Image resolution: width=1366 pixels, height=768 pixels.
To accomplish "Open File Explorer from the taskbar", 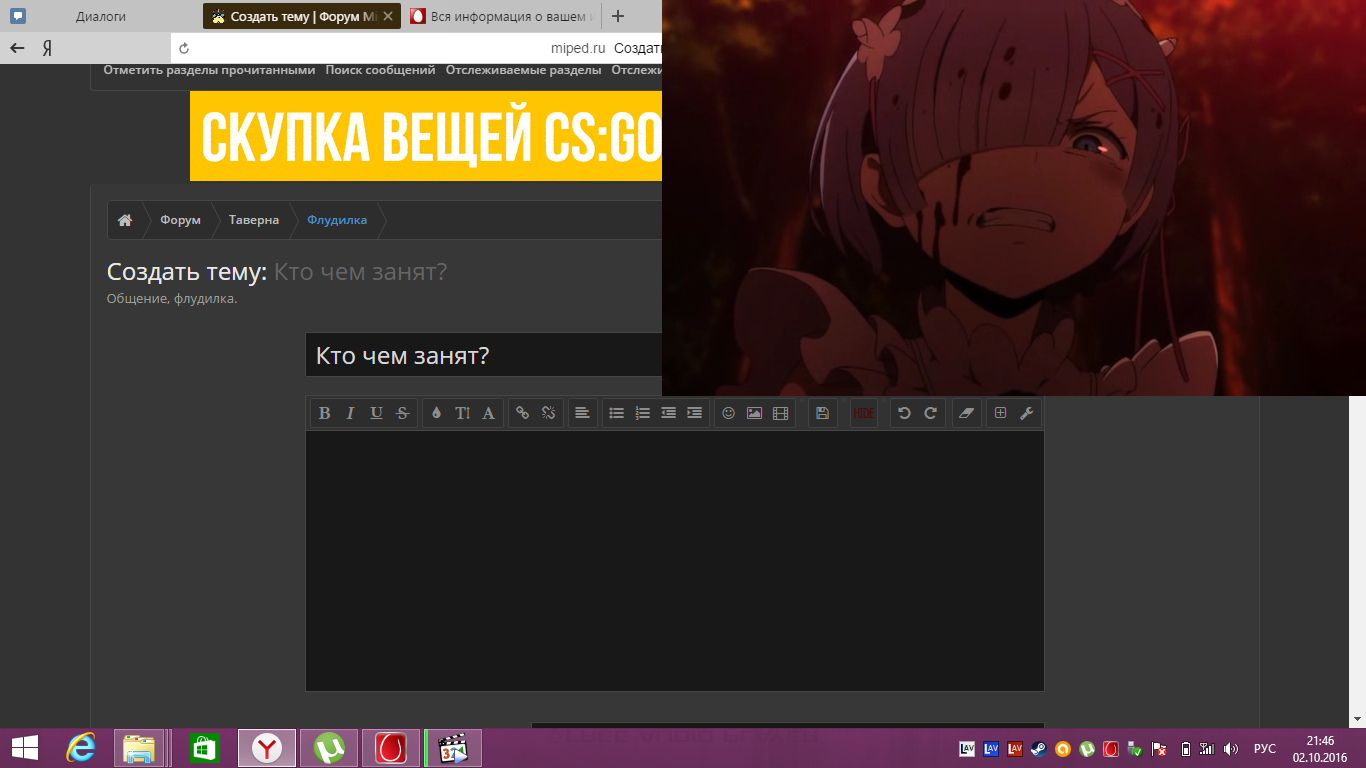I will point(139,748).
